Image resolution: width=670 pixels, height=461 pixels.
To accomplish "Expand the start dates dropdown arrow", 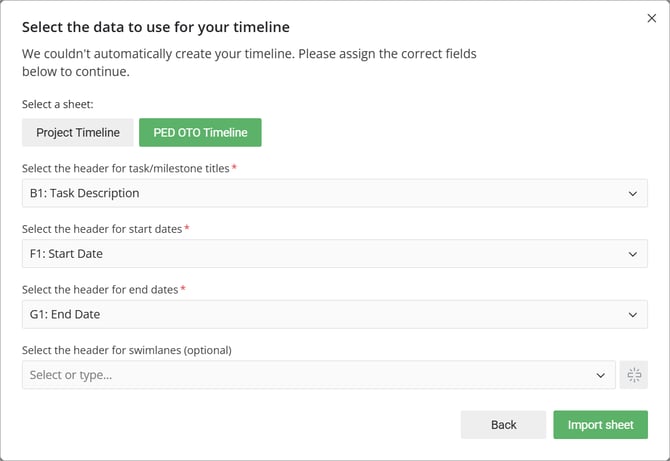I will pos(632,254).
